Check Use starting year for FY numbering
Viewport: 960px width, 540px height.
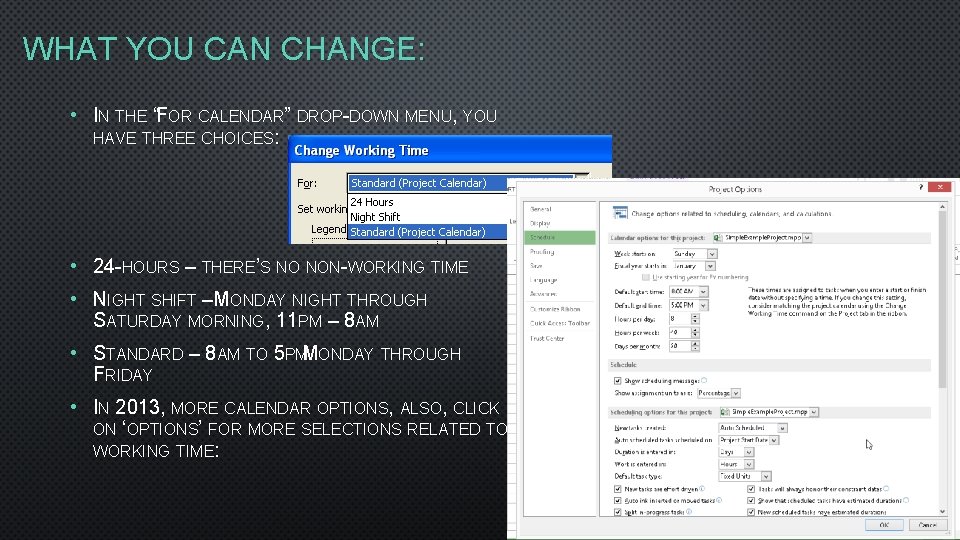645,277
